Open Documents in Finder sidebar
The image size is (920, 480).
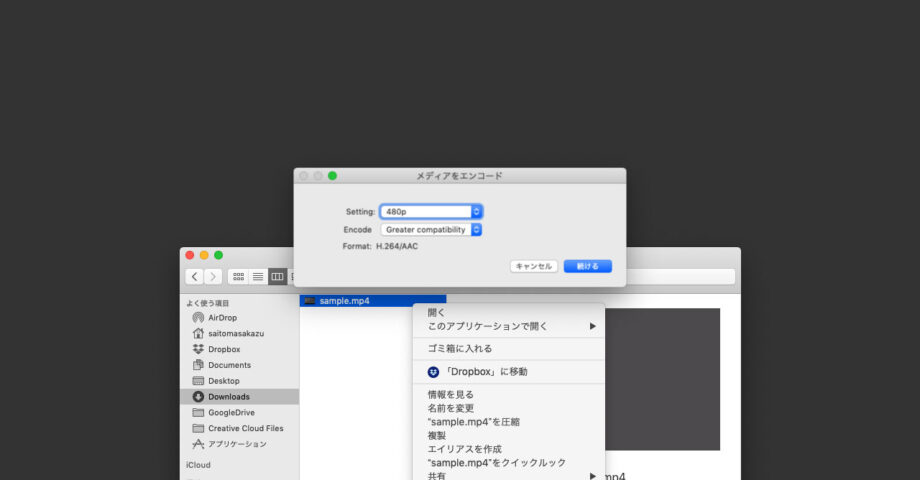click(239, 365)
